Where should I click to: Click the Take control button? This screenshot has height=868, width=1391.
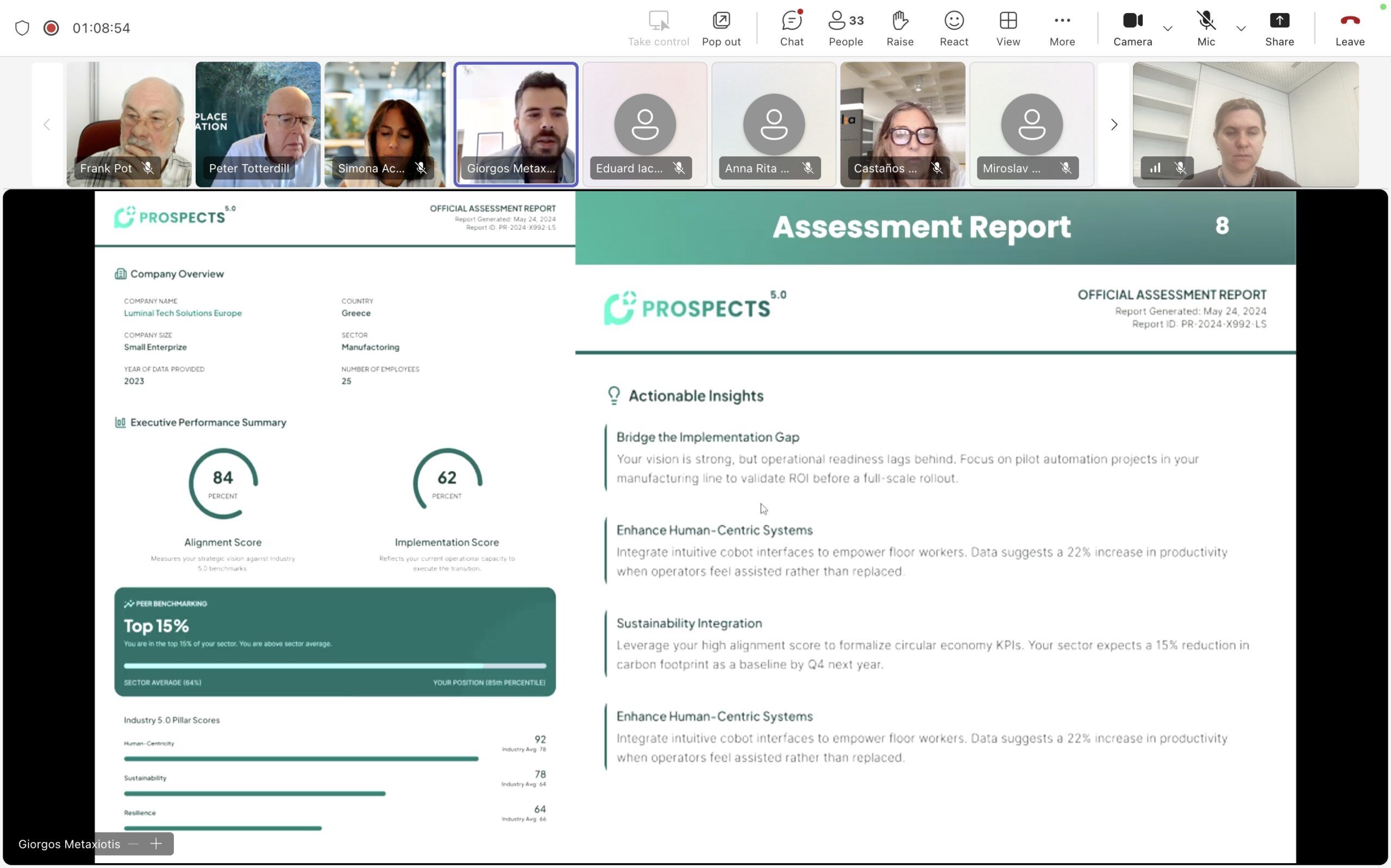tap(659, 28)
